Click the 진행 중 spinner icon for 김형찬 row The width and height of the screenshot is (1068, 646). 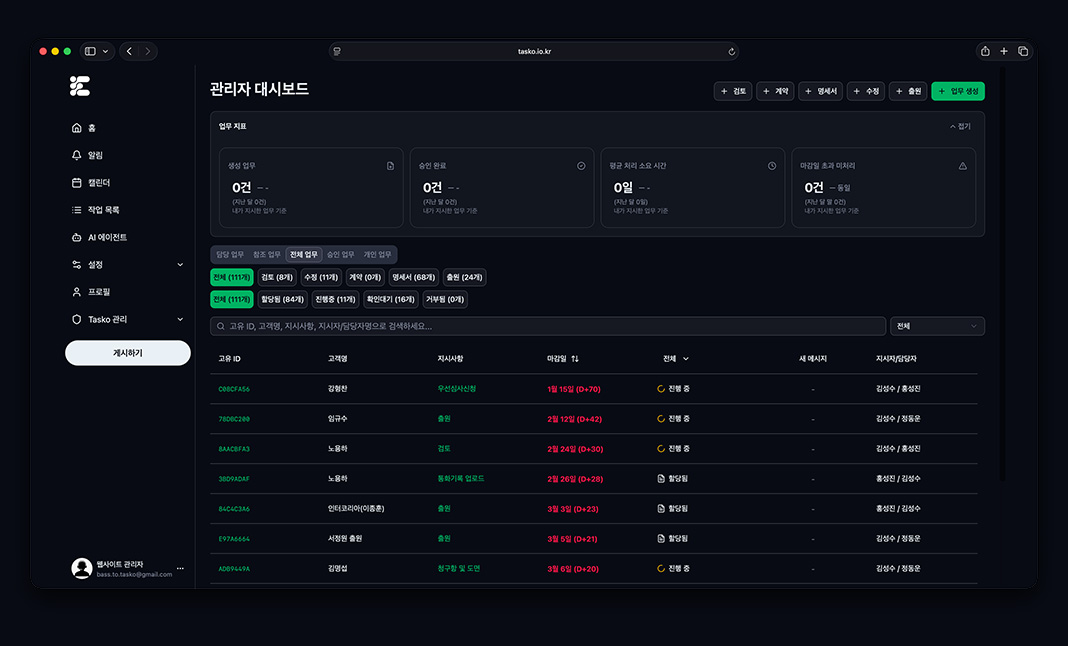(661, 389)
